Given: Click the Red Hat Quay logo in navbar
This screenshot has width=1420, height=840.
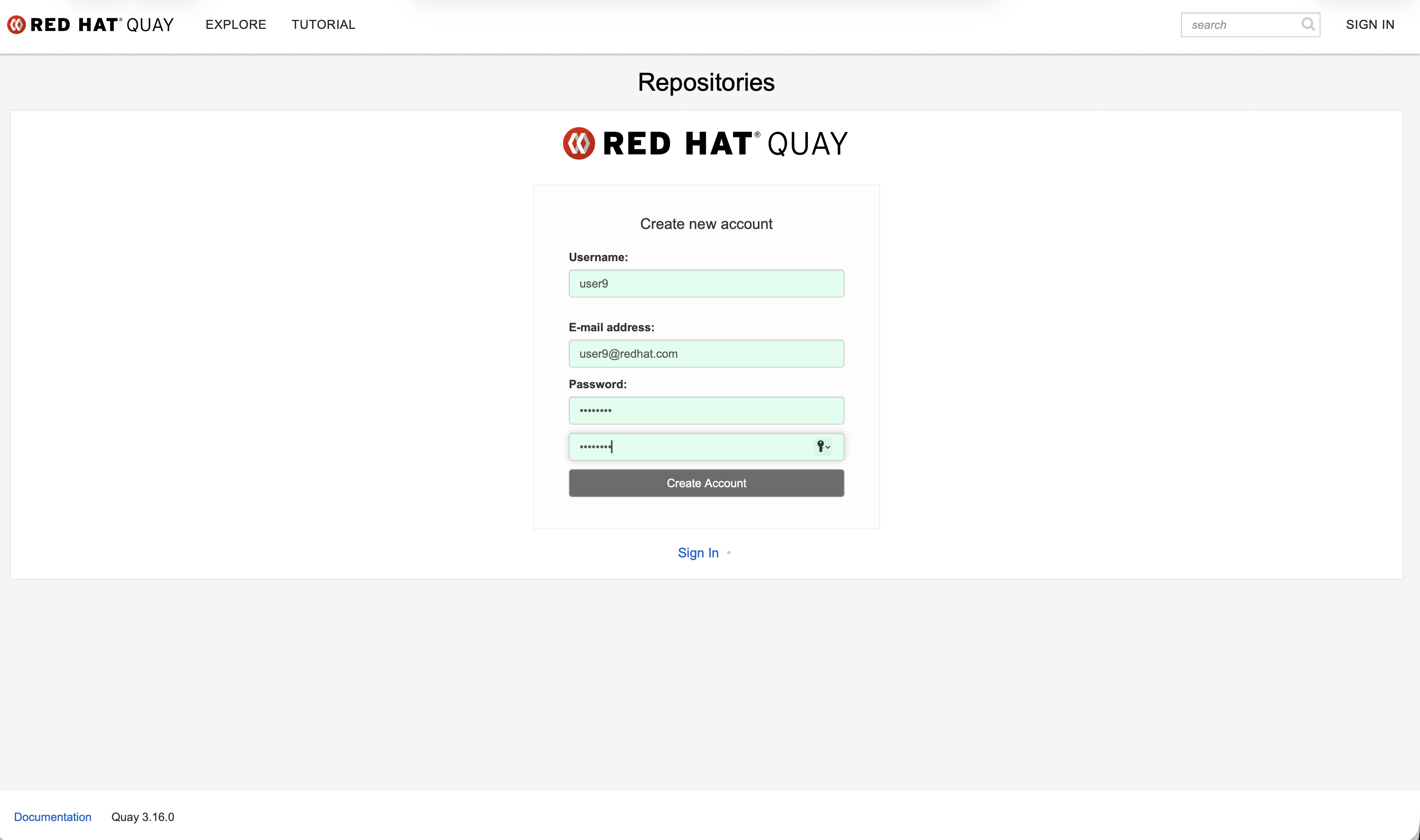Looking at the screenshot, I should (90, 25).
